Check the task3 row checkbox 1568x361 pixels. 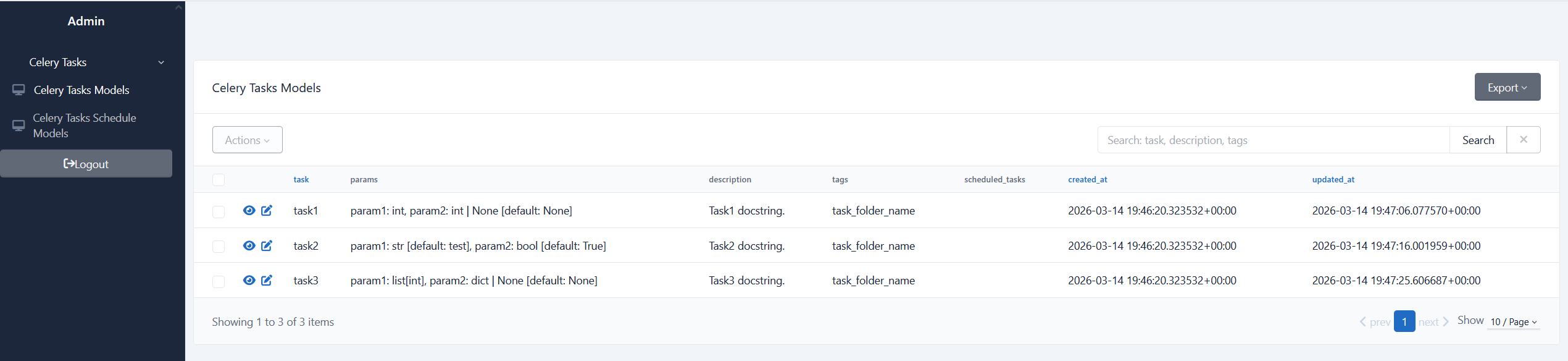(219, 281)
